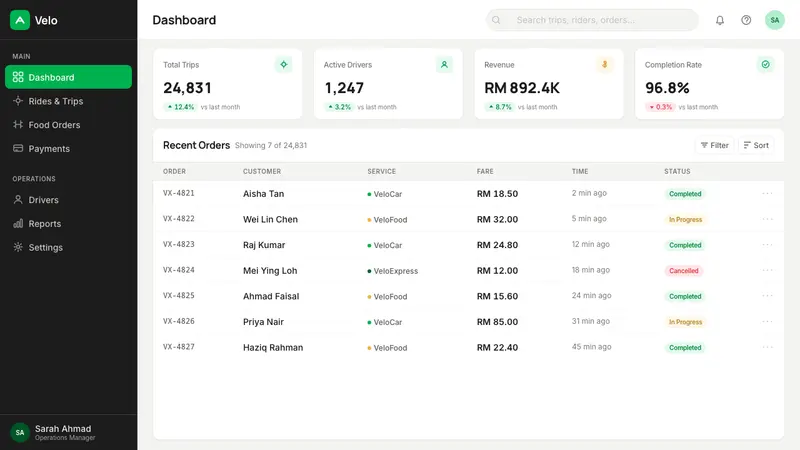The image size is (800, 450).
Task: Click the search magnifier icon
Action: (496, 20)
